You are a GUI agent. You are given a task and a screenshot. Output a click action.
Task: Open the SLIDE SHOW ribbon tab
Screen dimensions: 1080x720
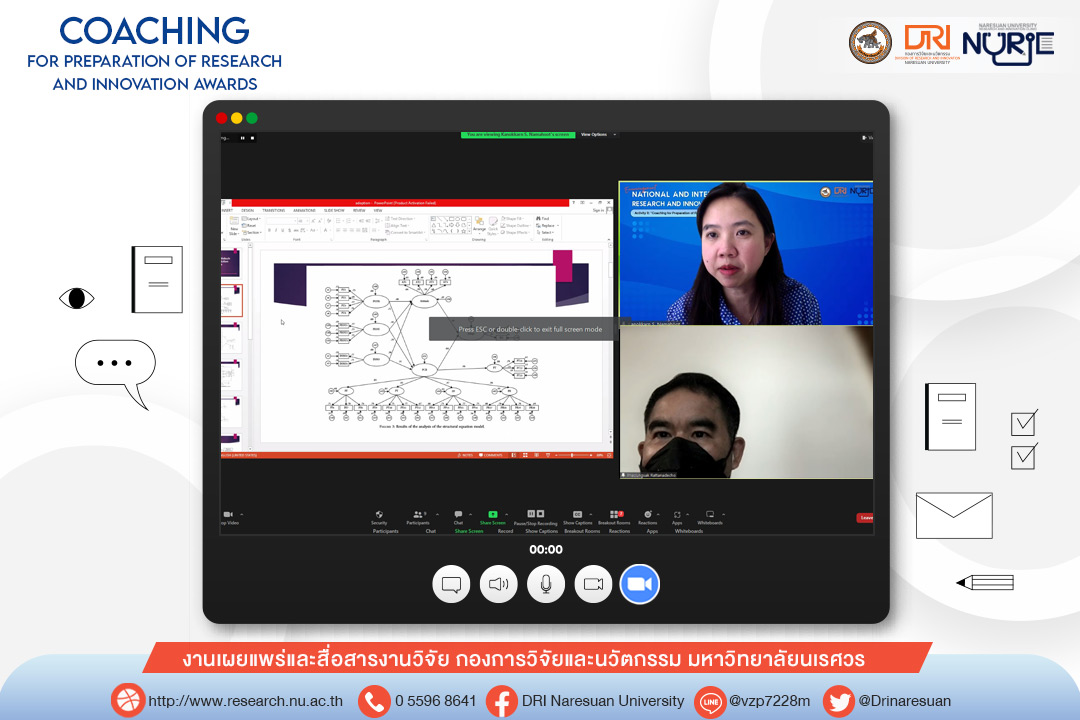coord(334,210)
